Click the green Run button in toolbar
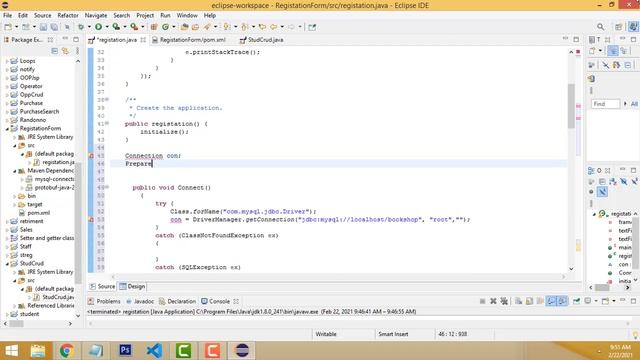This screenshot has width=640, height=360. [98, 27]
